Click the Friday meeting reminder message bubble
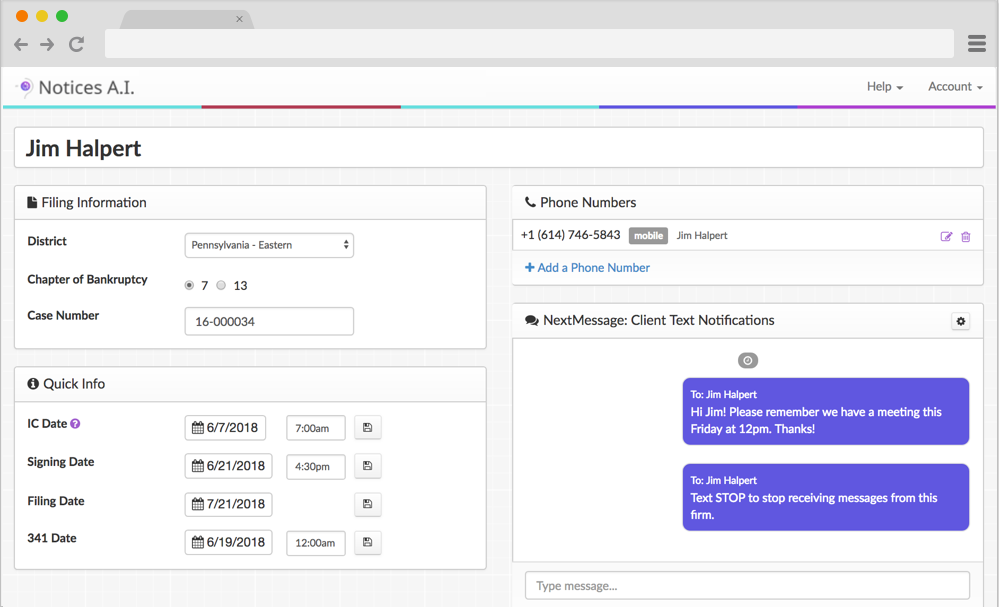 tap(826, 411)
